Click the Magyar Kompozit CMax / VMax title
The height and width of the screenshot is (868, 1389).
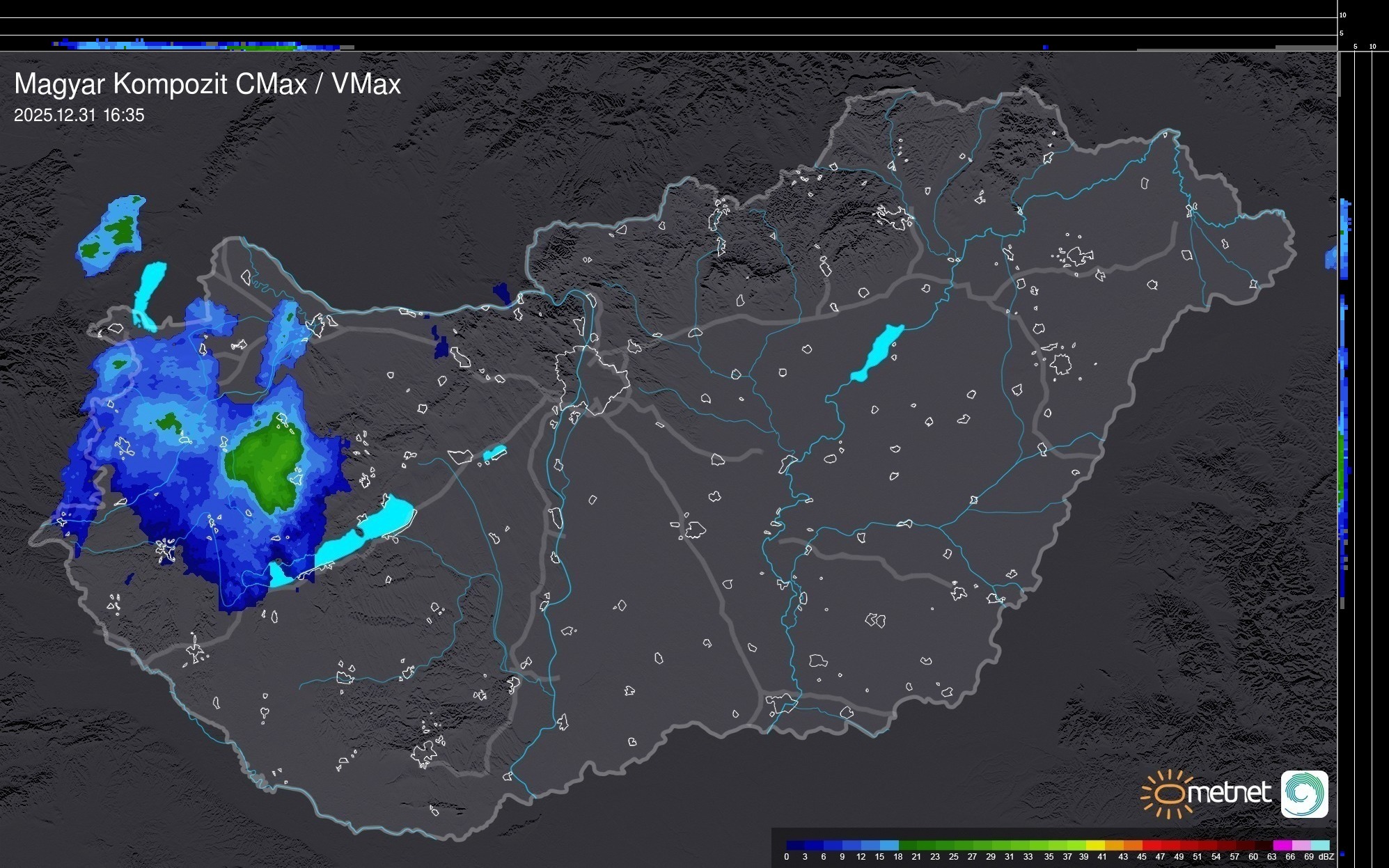click(x=207, y=84)
